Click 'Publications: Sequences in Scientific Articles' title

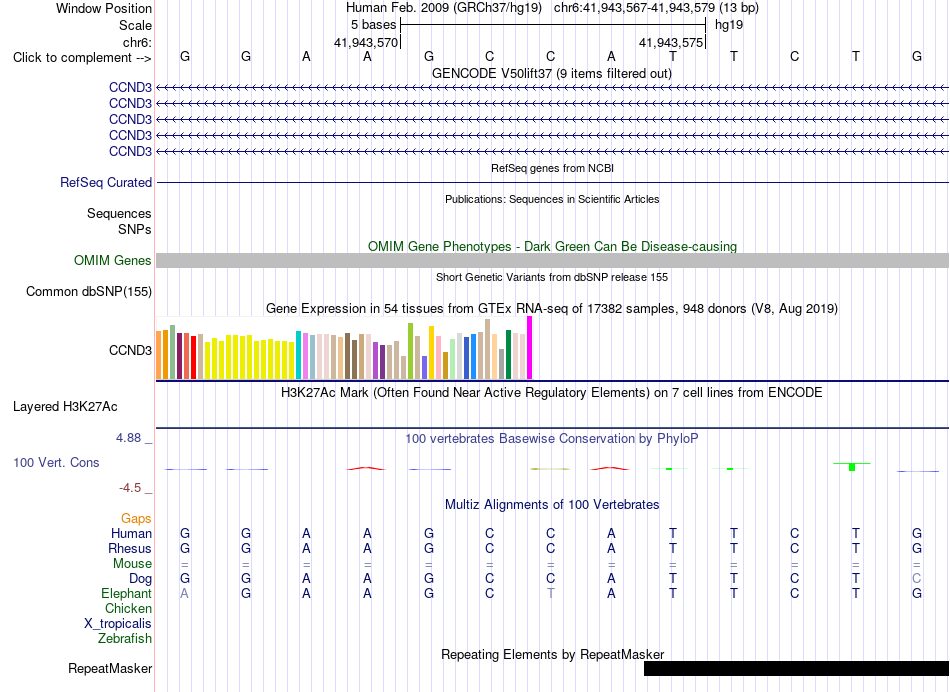[552, 199]
